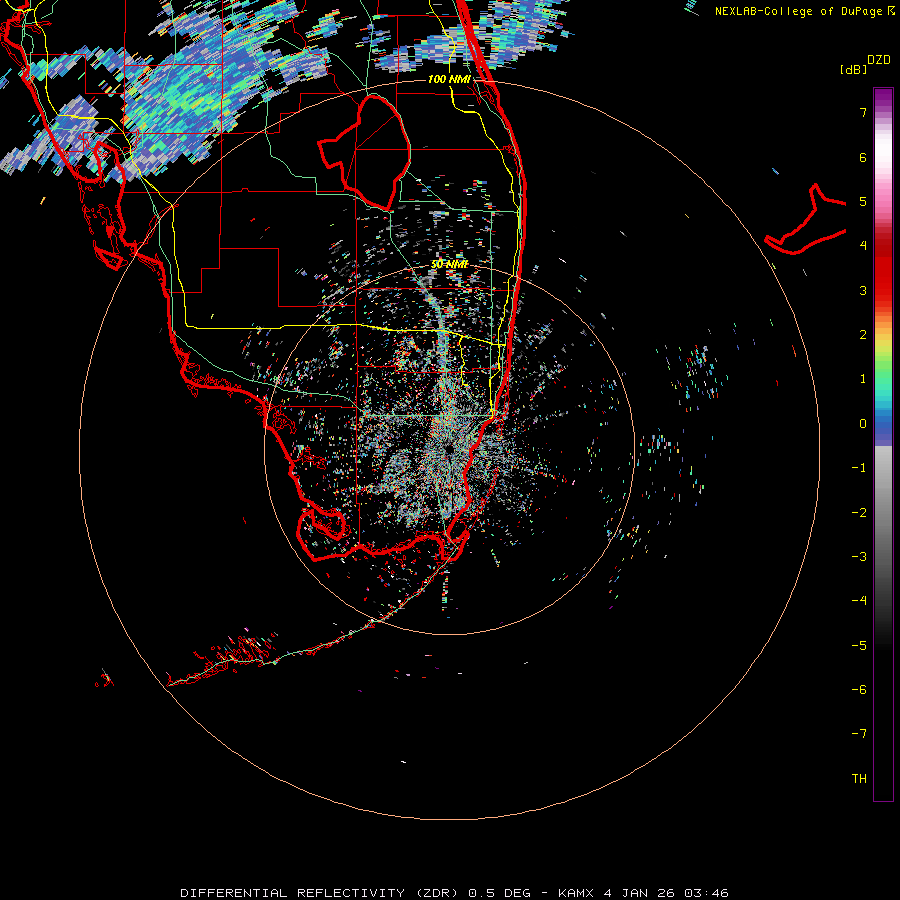Click the color scale value 3
Viewport: 900px width, 900px height.
[863, 290]
